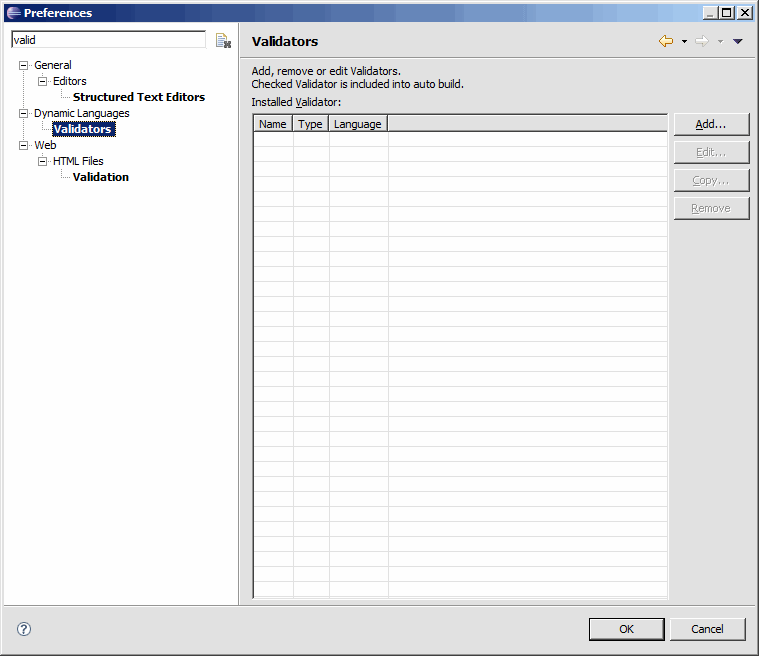Click the Add... button
This screenshot has height=656, width=759.
[x=711, y=124]
